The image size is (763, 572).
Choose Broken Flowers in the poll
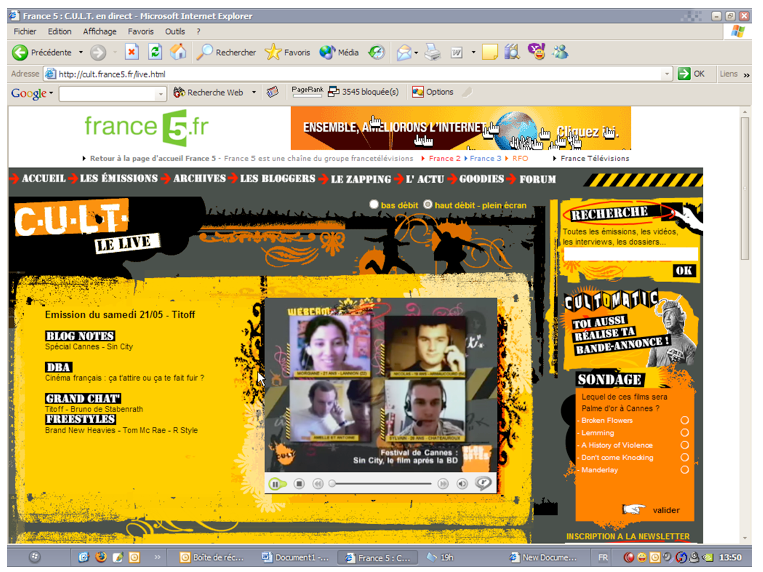pos(685,420)
